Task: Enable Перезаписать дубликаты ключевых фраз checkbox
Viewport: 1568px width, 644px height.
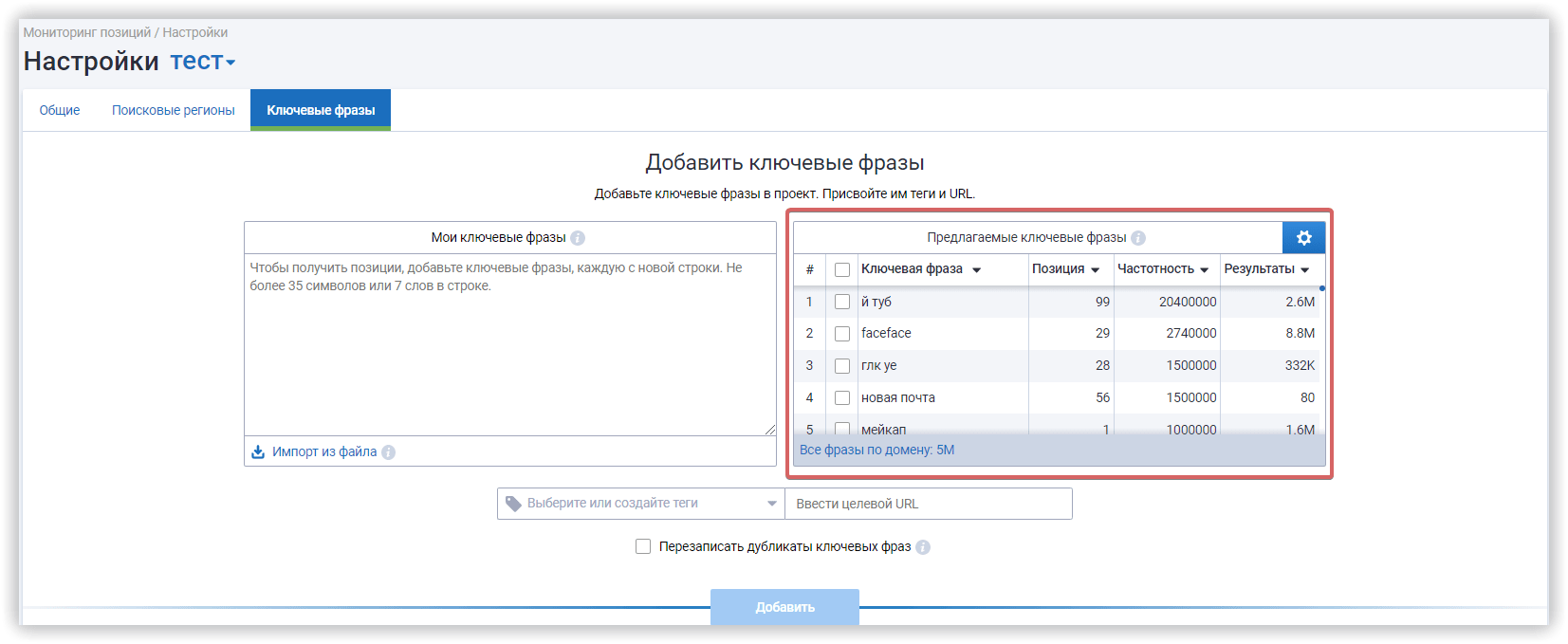Action: (643, 546)
